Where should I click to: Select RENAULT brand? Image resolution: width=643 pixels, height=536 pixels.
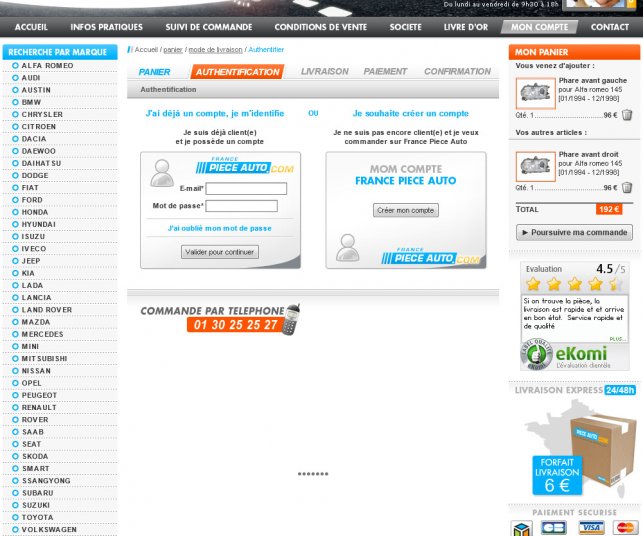(x=39, y=408)
